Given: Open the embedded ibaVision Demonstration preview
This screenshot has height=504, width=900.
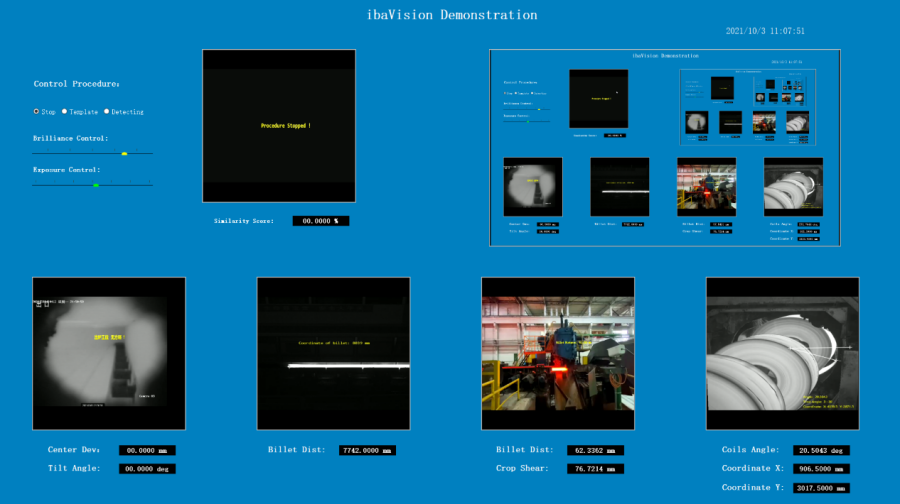Looking at the screenshot, I should [665, 148].
